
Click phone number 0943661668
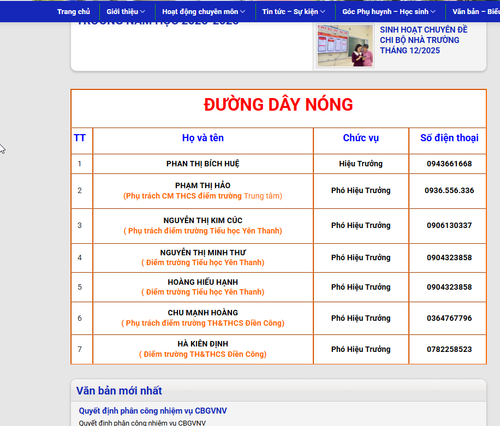pyautogui.click(x=449, y=164)
